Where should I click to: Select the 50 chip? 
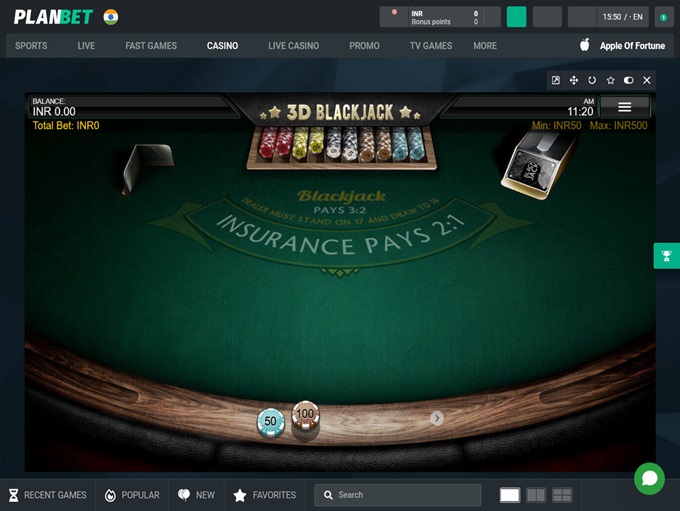[270, 422]
